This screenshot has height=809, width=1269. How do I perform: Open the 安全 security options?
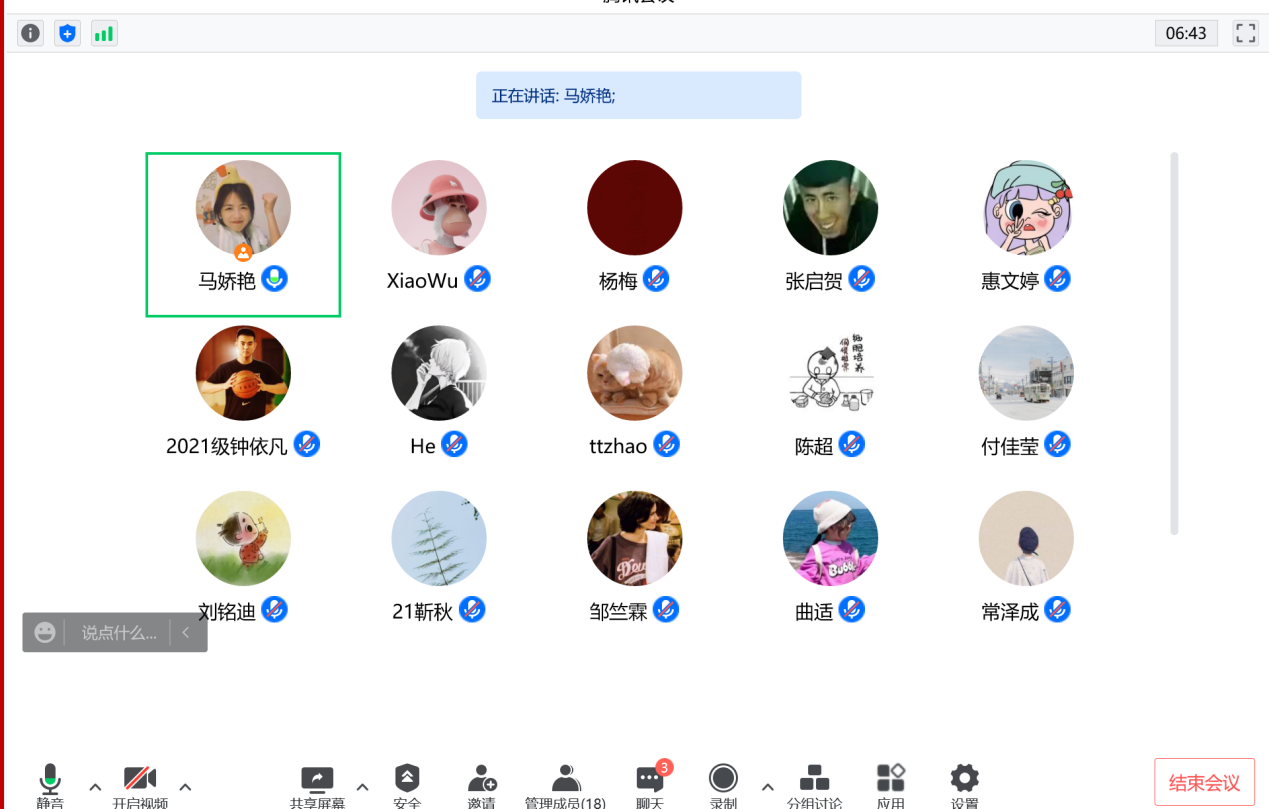(x=407, y=783)
